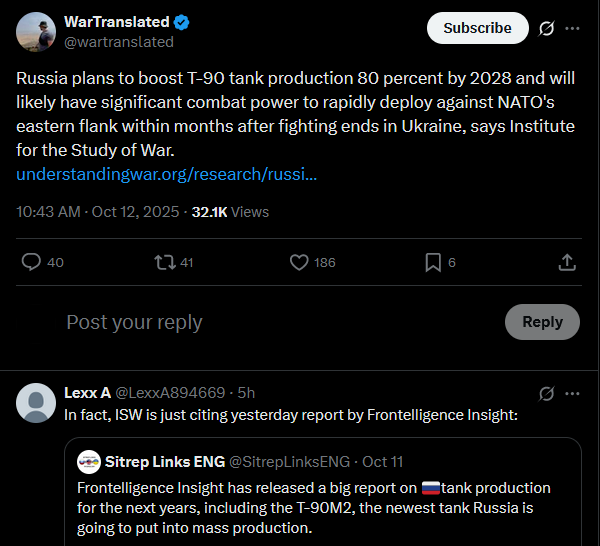Viewport: 600px width, 546px height.
Task: Click the Post your reply field
Action: 134,322
